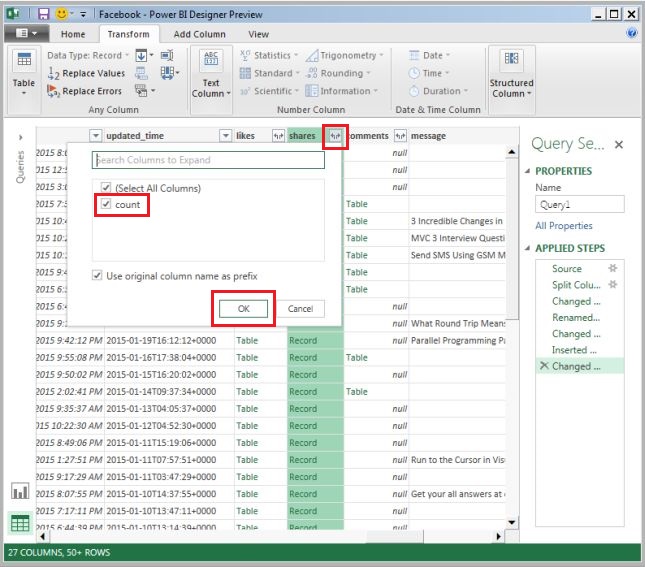Click the Search Columns to Expand field
The width and height of the screenshot is (645, 567).
tap(208, 160)
